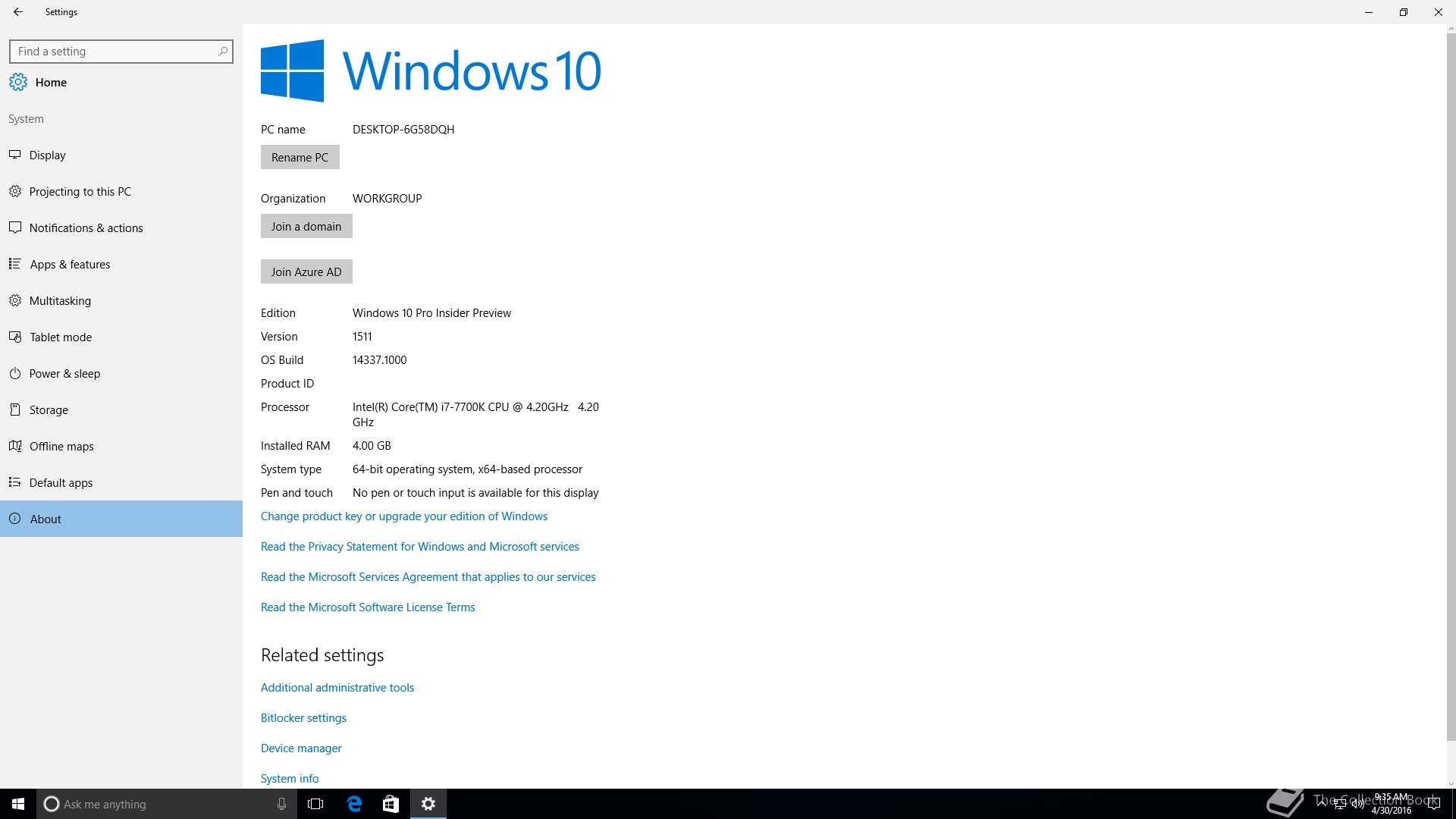The width and height of the screenshot is (1456, 819).
Task: Click the Join a domain button
Action: [306, 226]
